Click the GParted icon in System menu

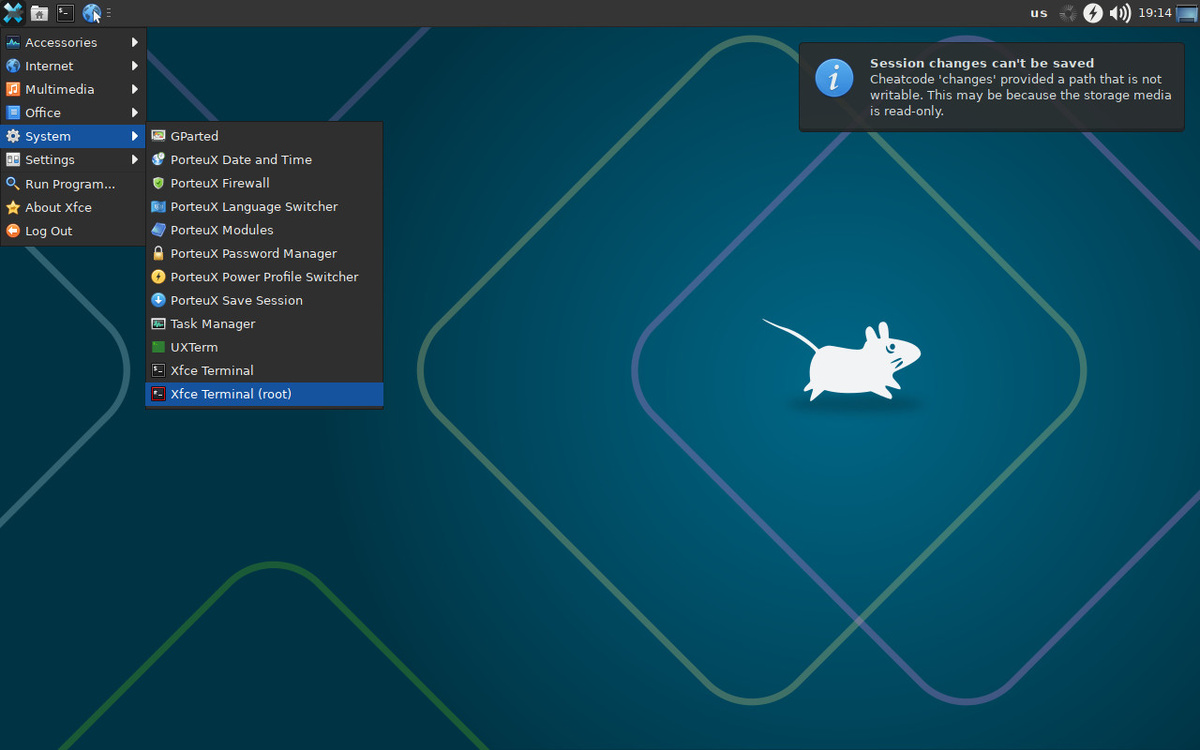pos(158,136)
